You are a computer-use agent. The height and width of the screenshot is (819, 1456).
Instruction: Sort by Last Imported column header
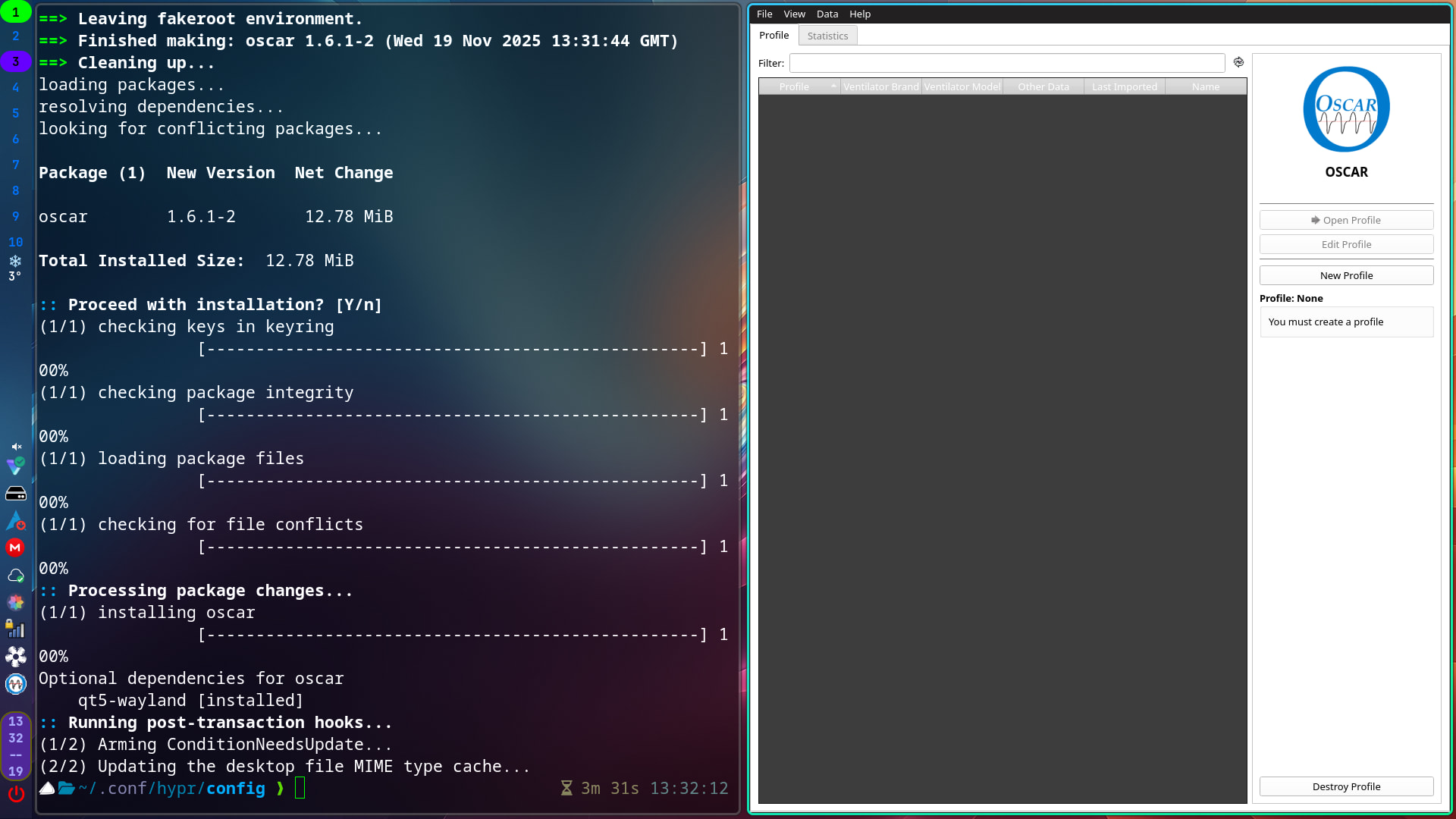1124,86
